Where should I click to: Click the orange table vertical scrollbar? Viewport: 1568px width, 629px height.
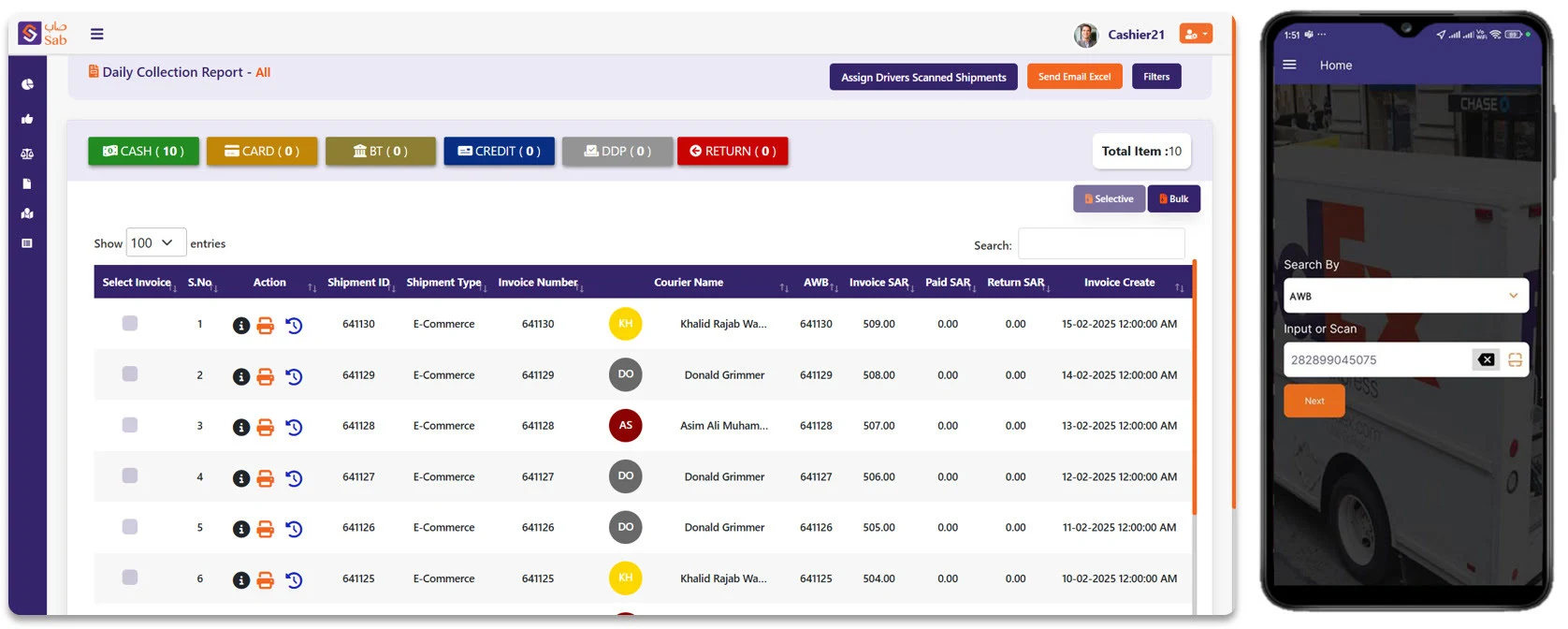tap(1195, 388)
